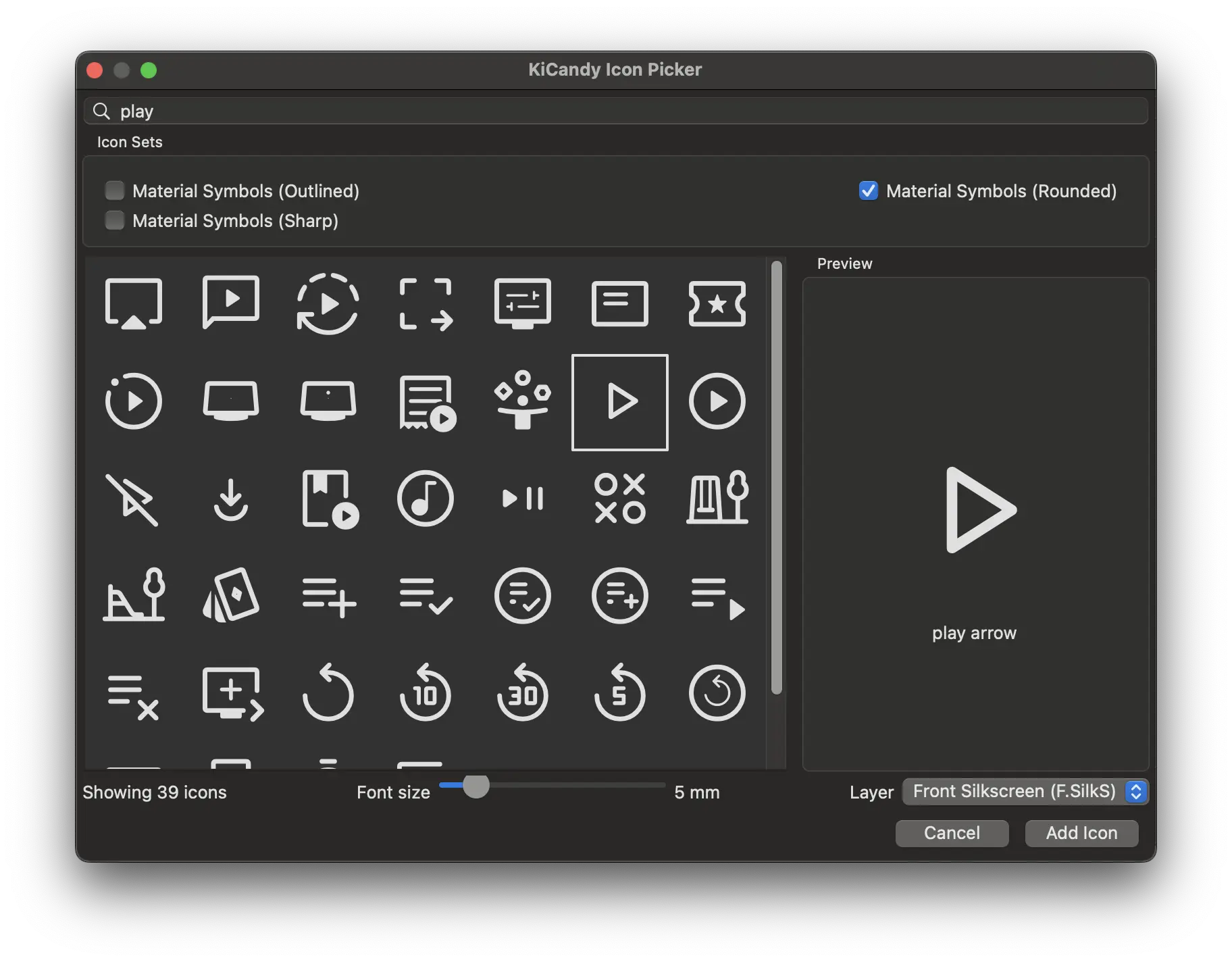Select the playlist play icon
The image size is (1232, 962).
point(717,597)
